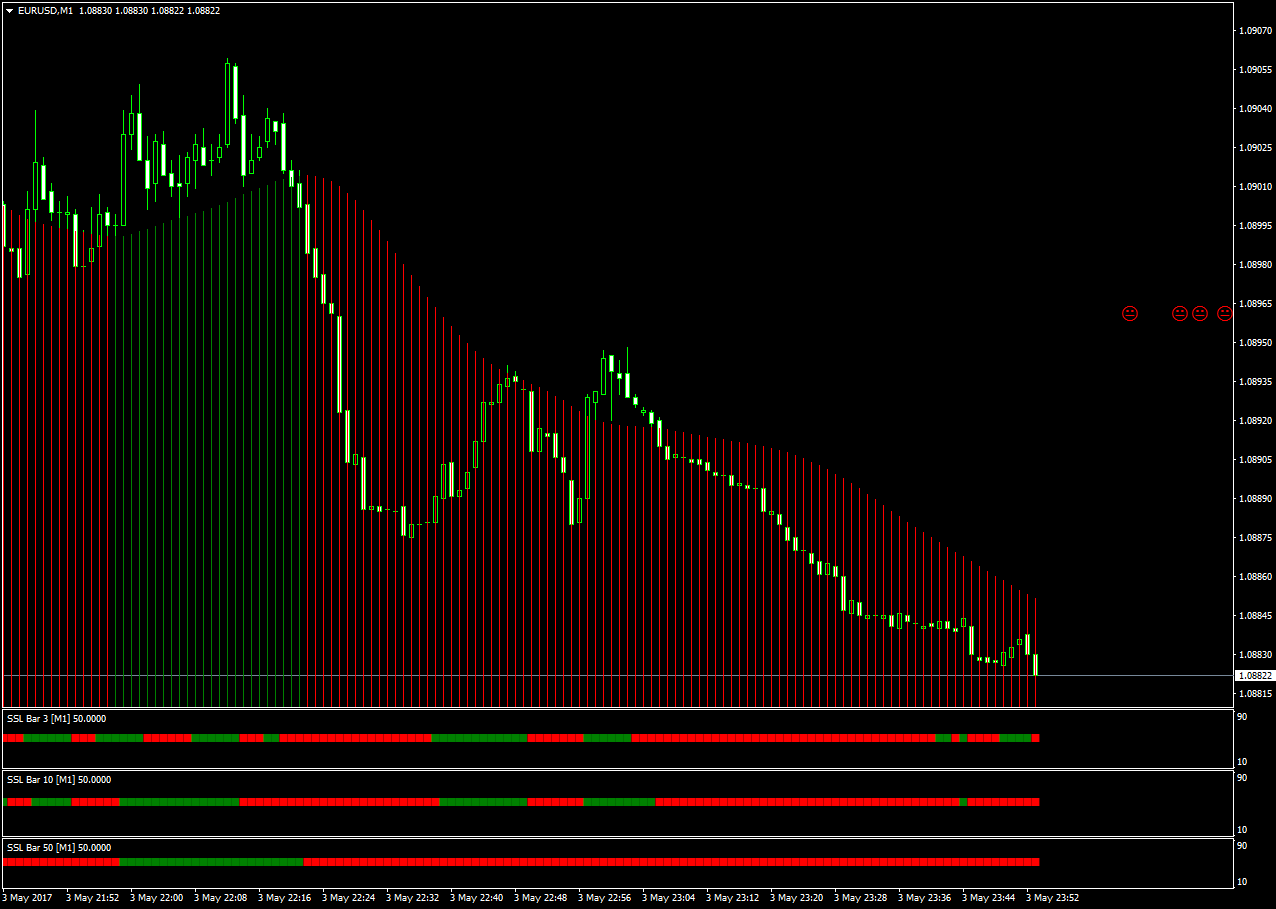Viewport: 1276px width, 909px height.
Task: Click the 3 May 22:16 time label
Action: (285, 898)
